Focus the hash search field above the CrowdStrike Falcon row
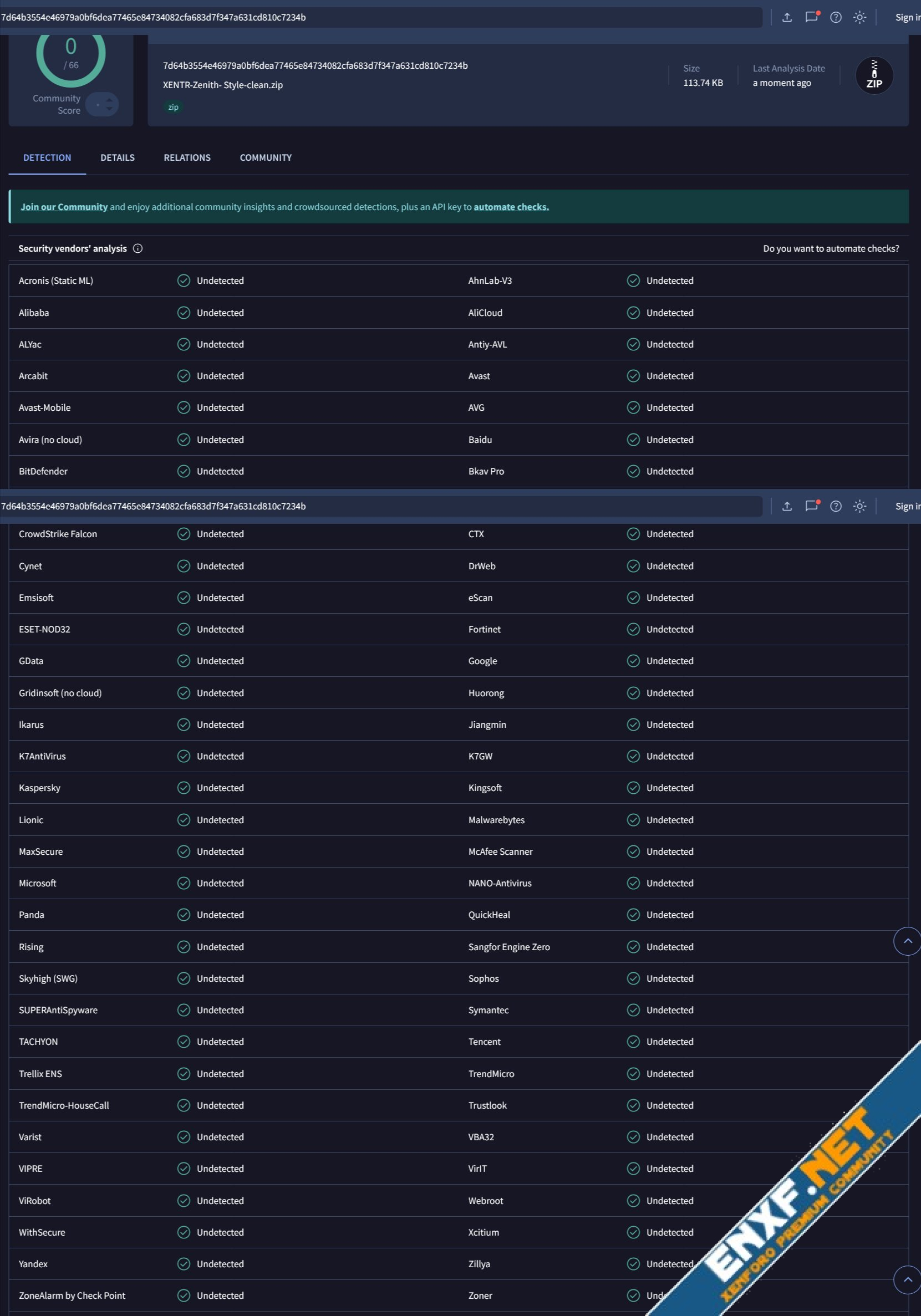 click(381, 506)
